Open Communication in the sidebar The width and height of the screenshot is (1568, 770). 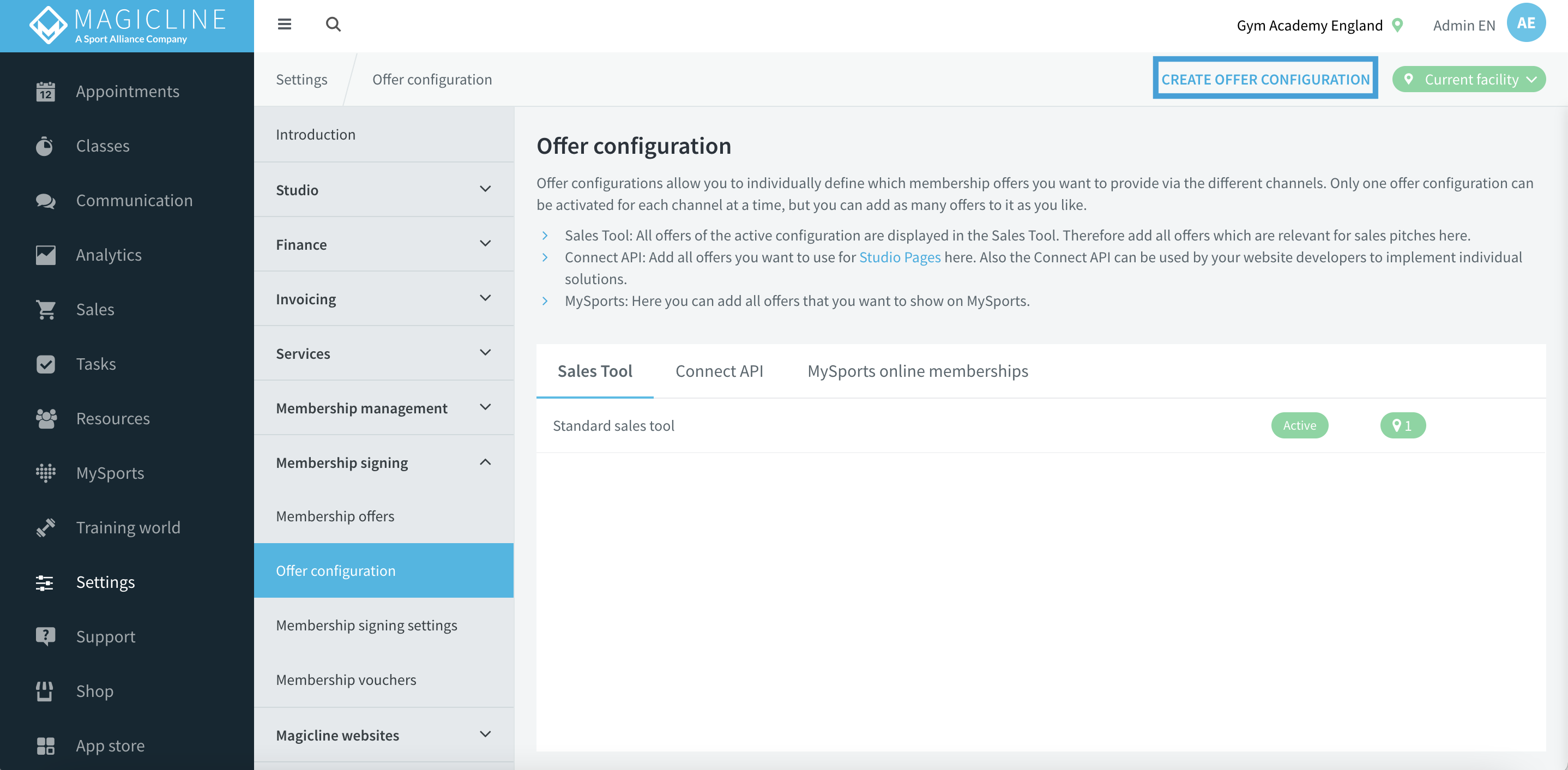[x=126, y=201]
